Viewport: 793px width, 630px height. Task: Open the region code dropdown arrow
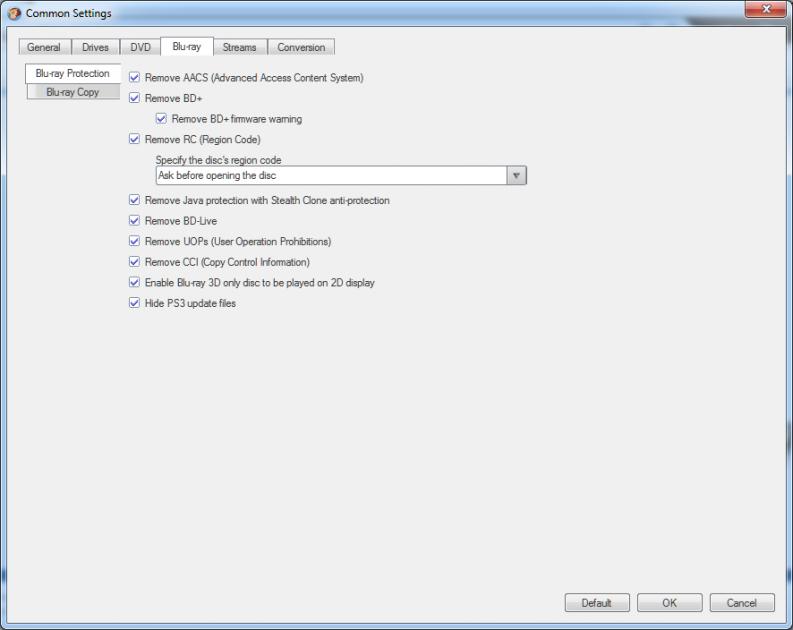(x=516, y=175)
